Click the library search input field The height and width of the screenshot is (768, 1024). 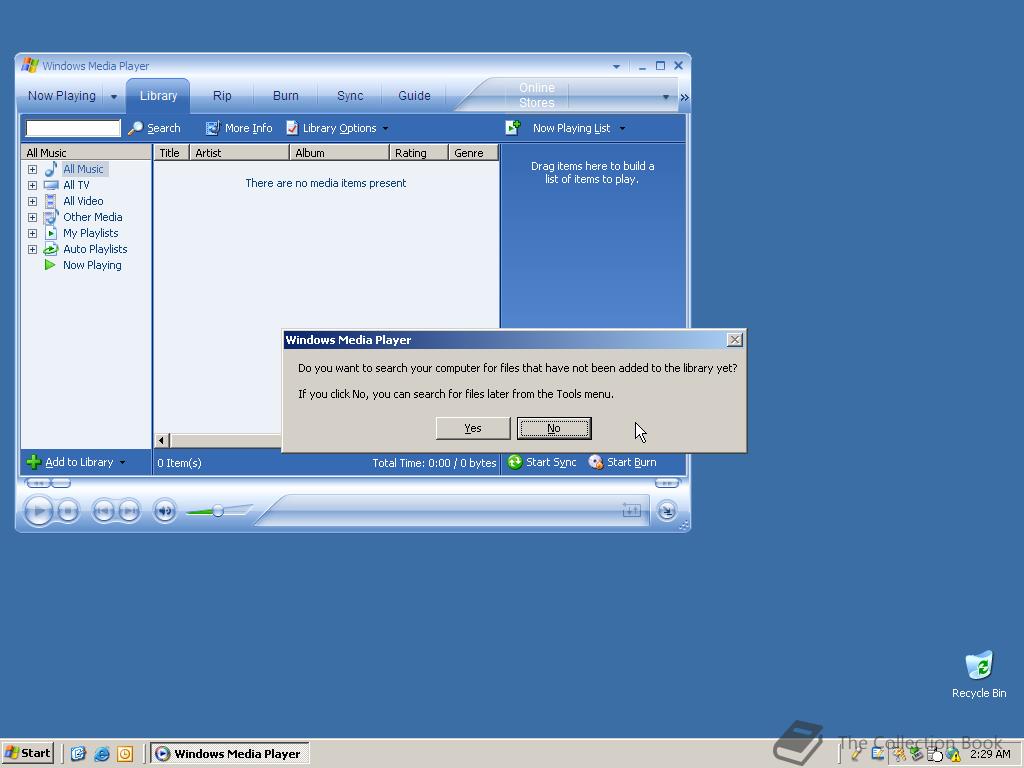pos(73,128)
